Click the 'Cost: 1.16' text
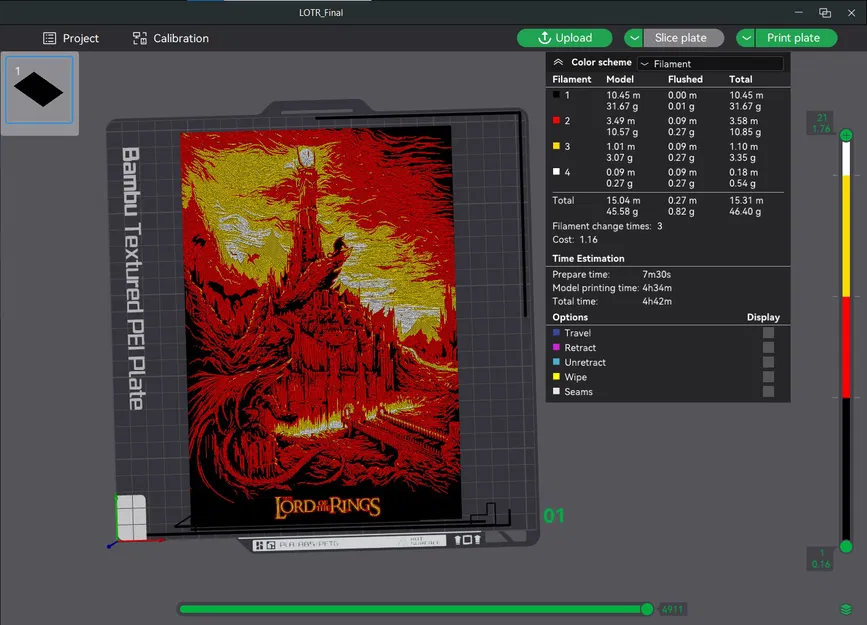This screenshot has height=625, width=867. 574,239
